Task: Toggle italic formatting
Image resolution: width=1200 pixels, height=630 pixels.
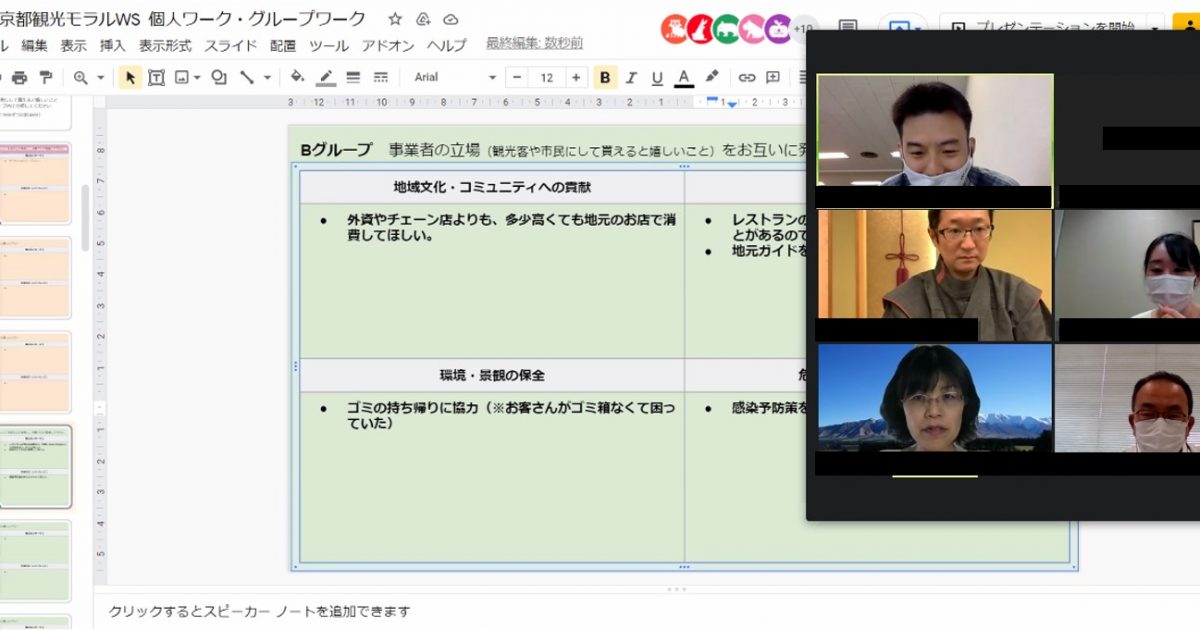Action: pos(631,77)
